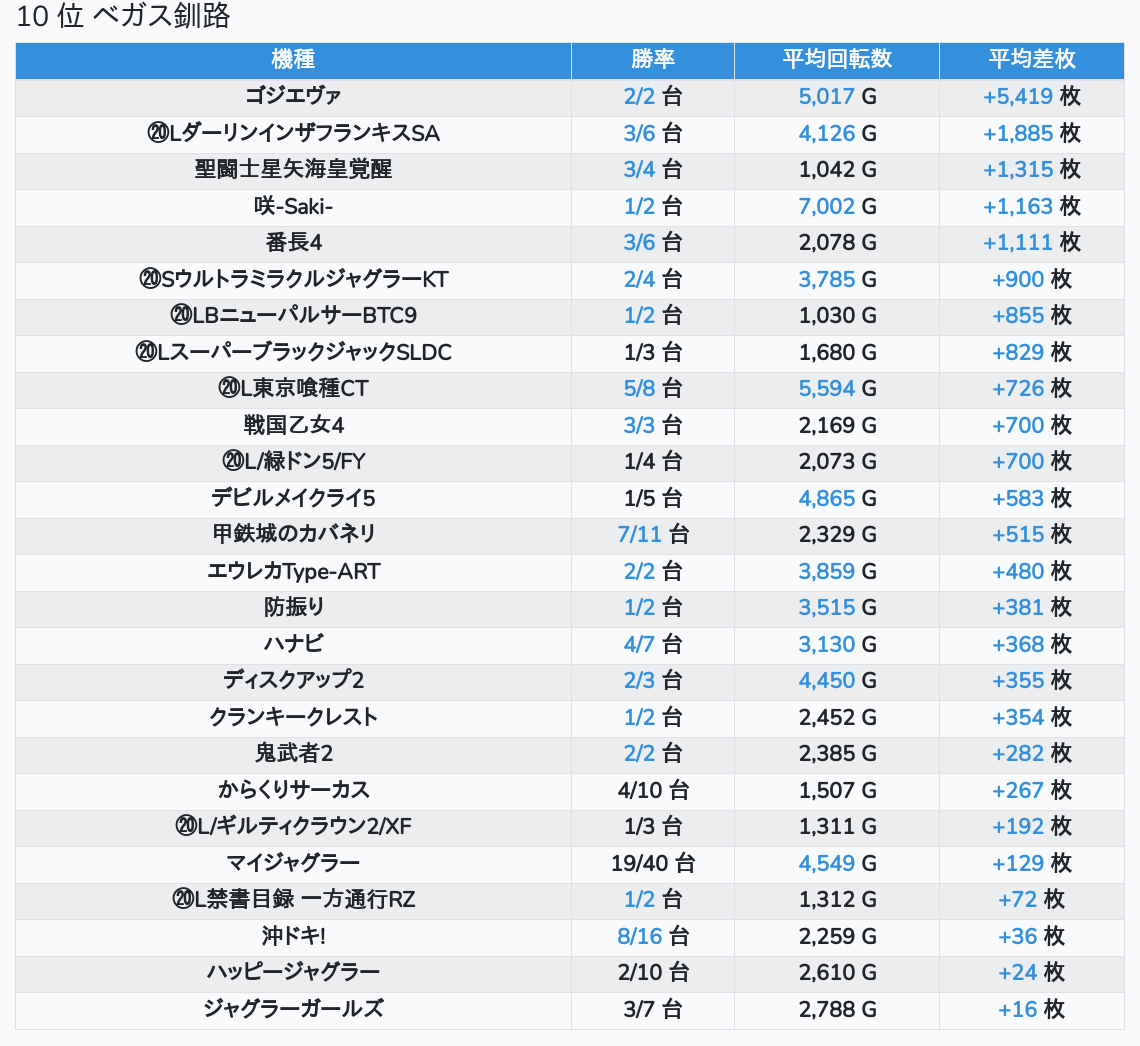Select ⑳L/緑ドン5/FY machine name
The height and width of the screenshot is (1046, 1140).
click(x=293, y=462)
